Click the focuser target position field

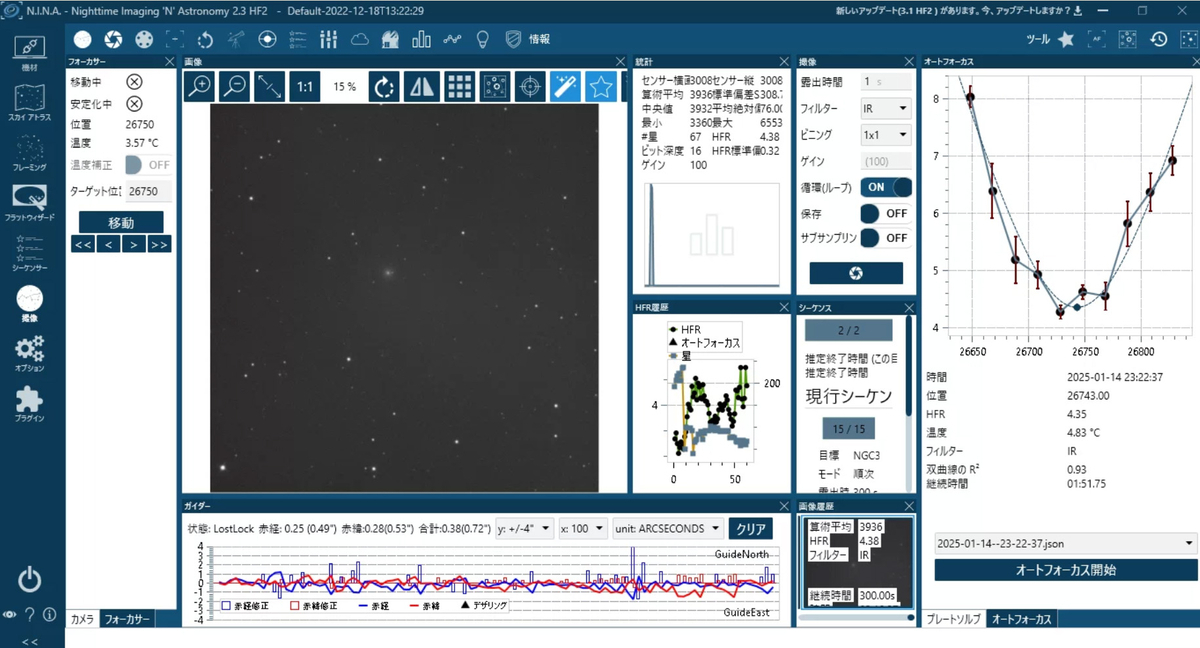[147, 191]
